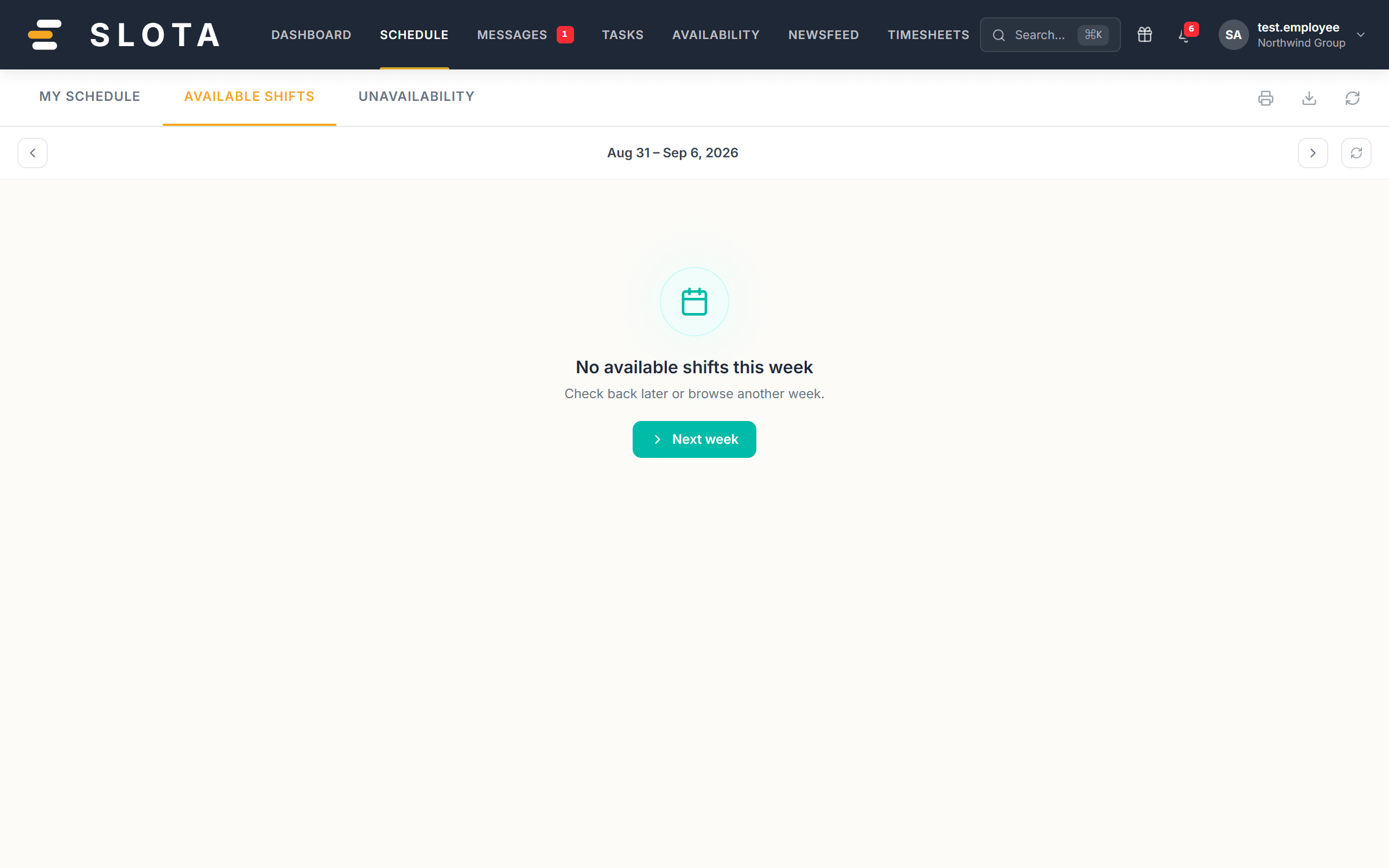Open the Dashboard nav item

pyautogui.click(x=311, y=34)
